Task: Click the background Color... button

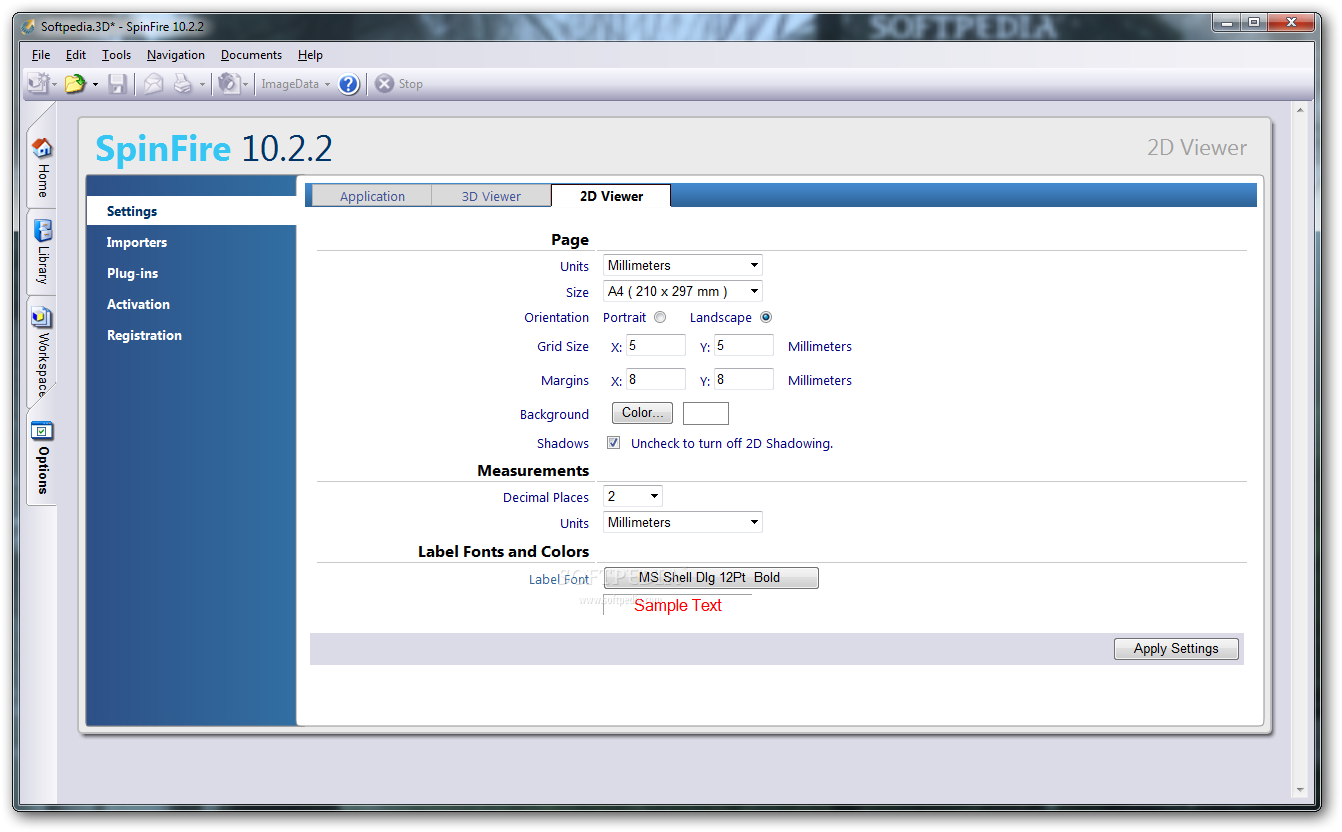Action: pyautogui.click(x=642, y=413)
